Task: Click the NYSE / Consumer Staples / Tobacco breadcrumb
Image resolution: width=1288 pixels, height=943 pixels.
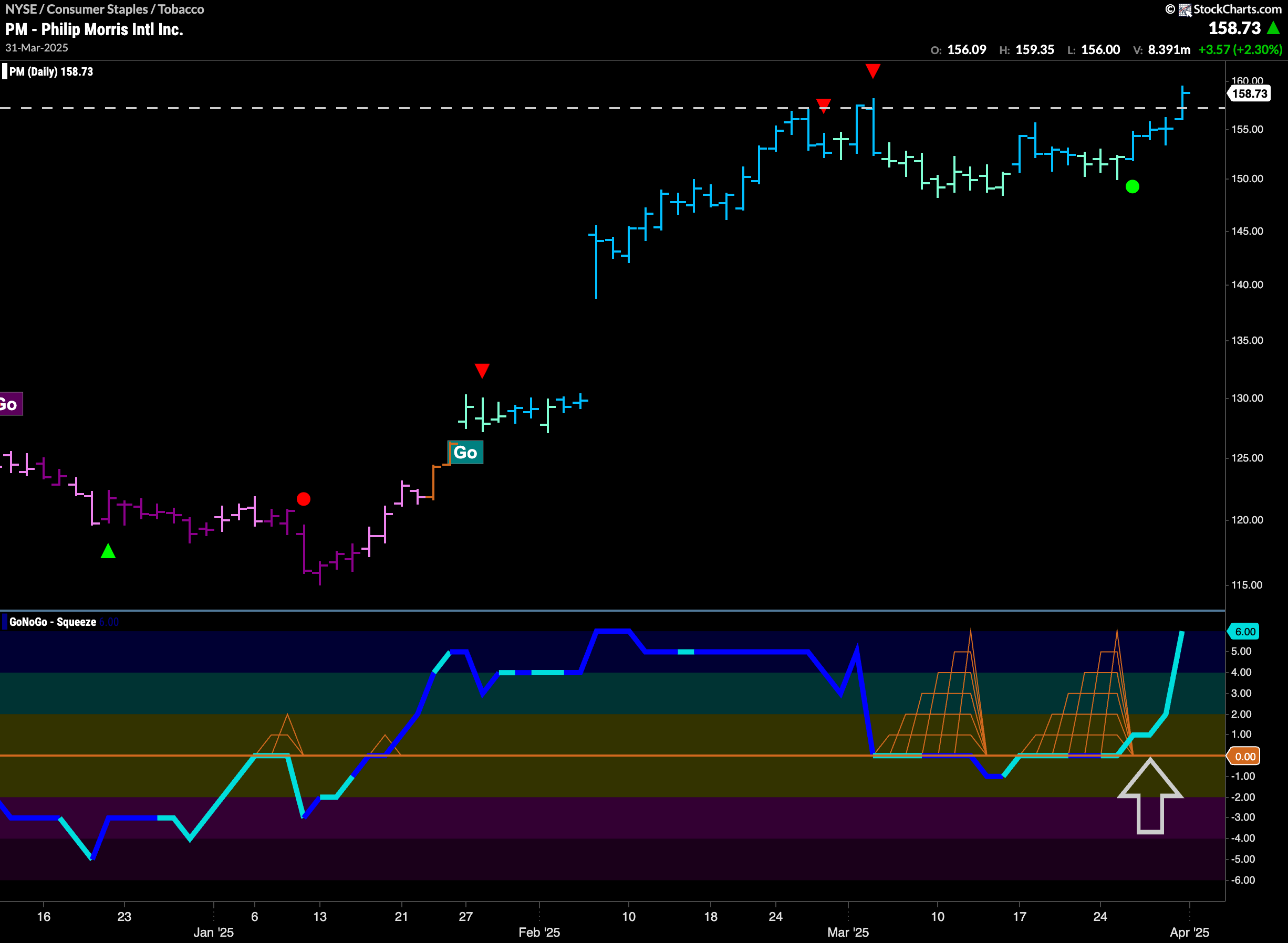Action: pos(105,9)
